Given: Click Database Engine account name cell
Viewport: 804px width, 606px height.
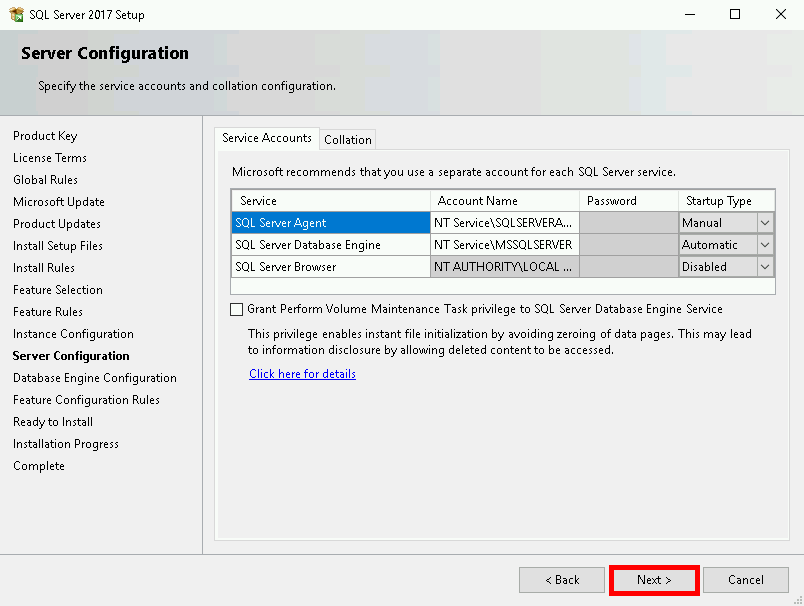Looking at the screenshot, I should (x=504, y=245).
